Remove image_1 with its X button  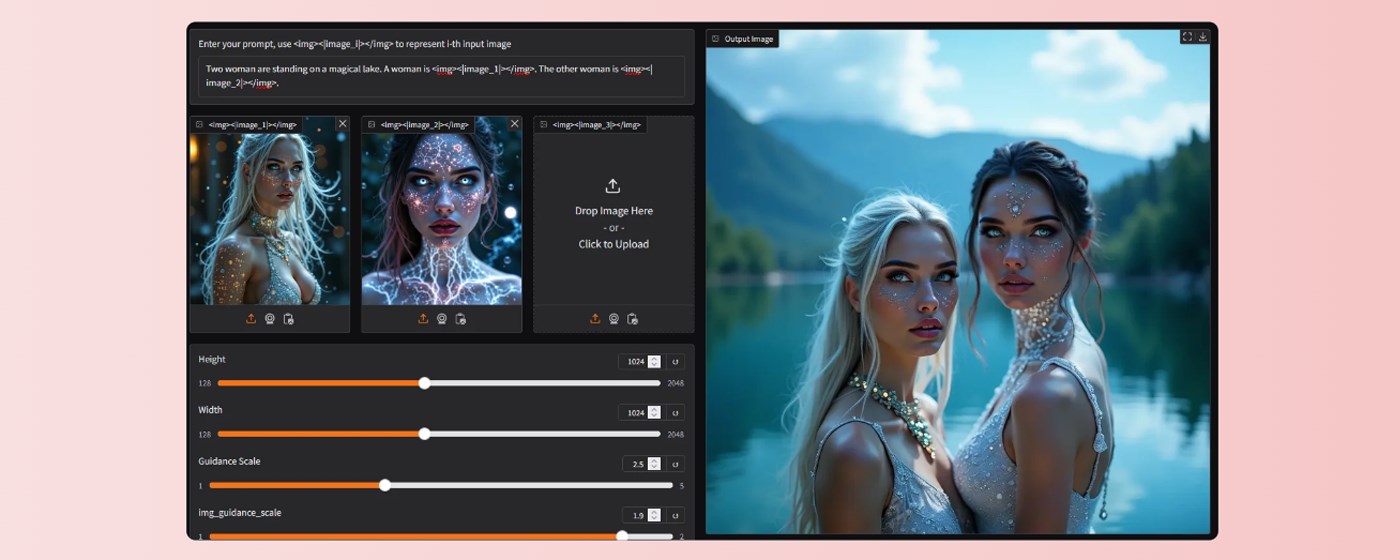coord(342,124)
